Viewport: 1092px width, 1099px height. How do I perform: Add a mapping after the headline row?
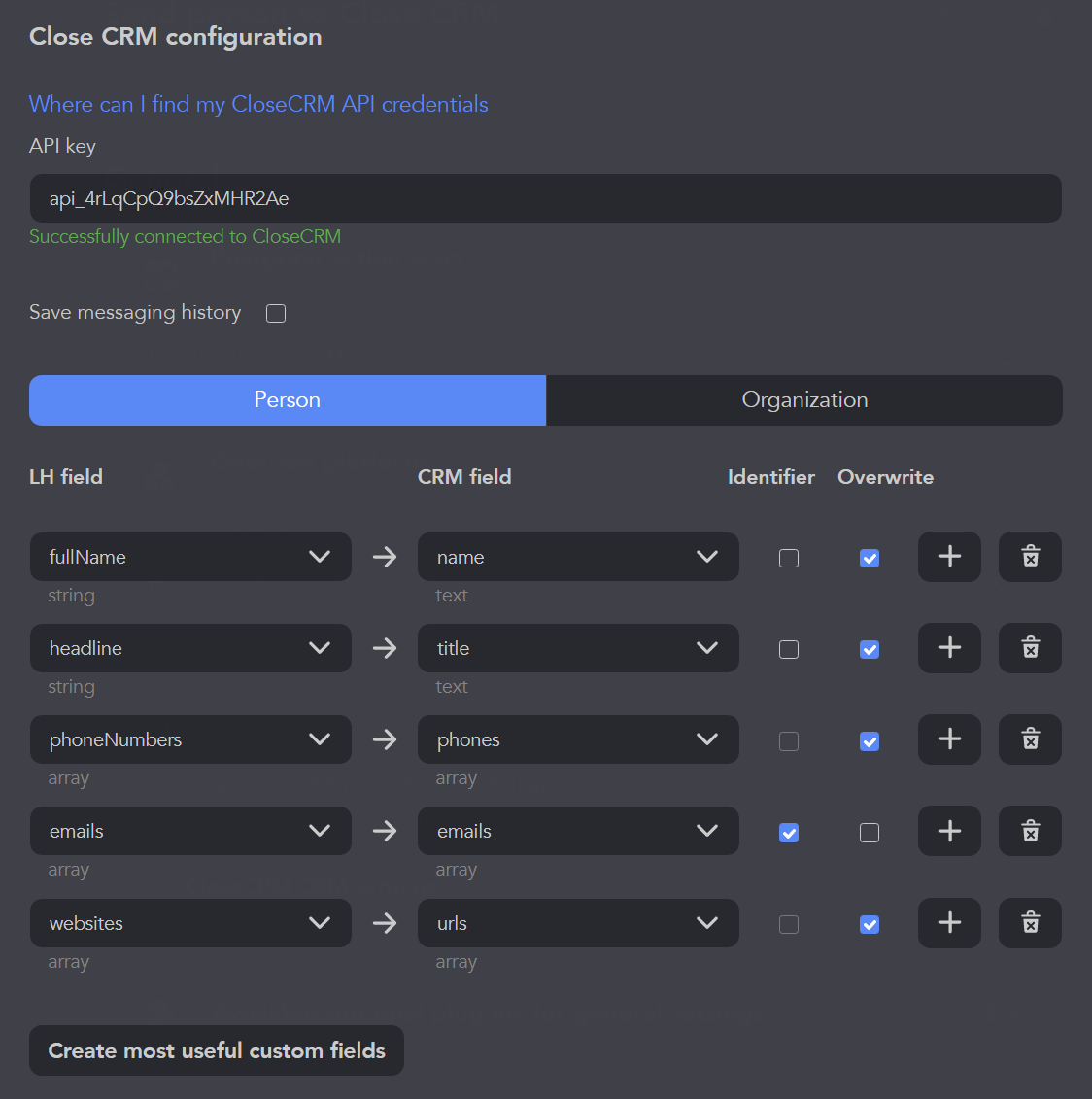(949, 648)
